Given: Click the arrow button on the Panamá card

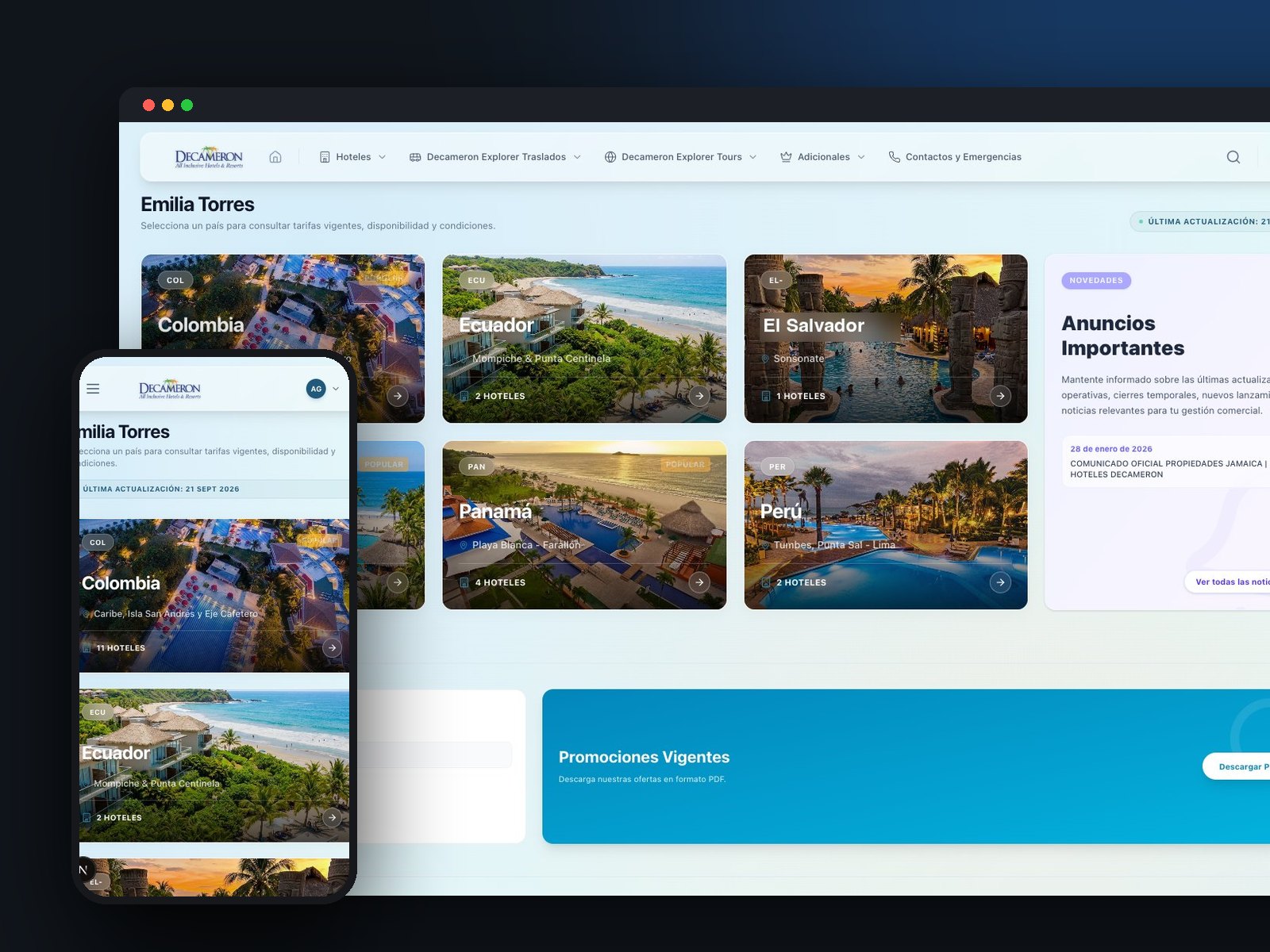Looking at the screenshot, I should pos(699,582).
